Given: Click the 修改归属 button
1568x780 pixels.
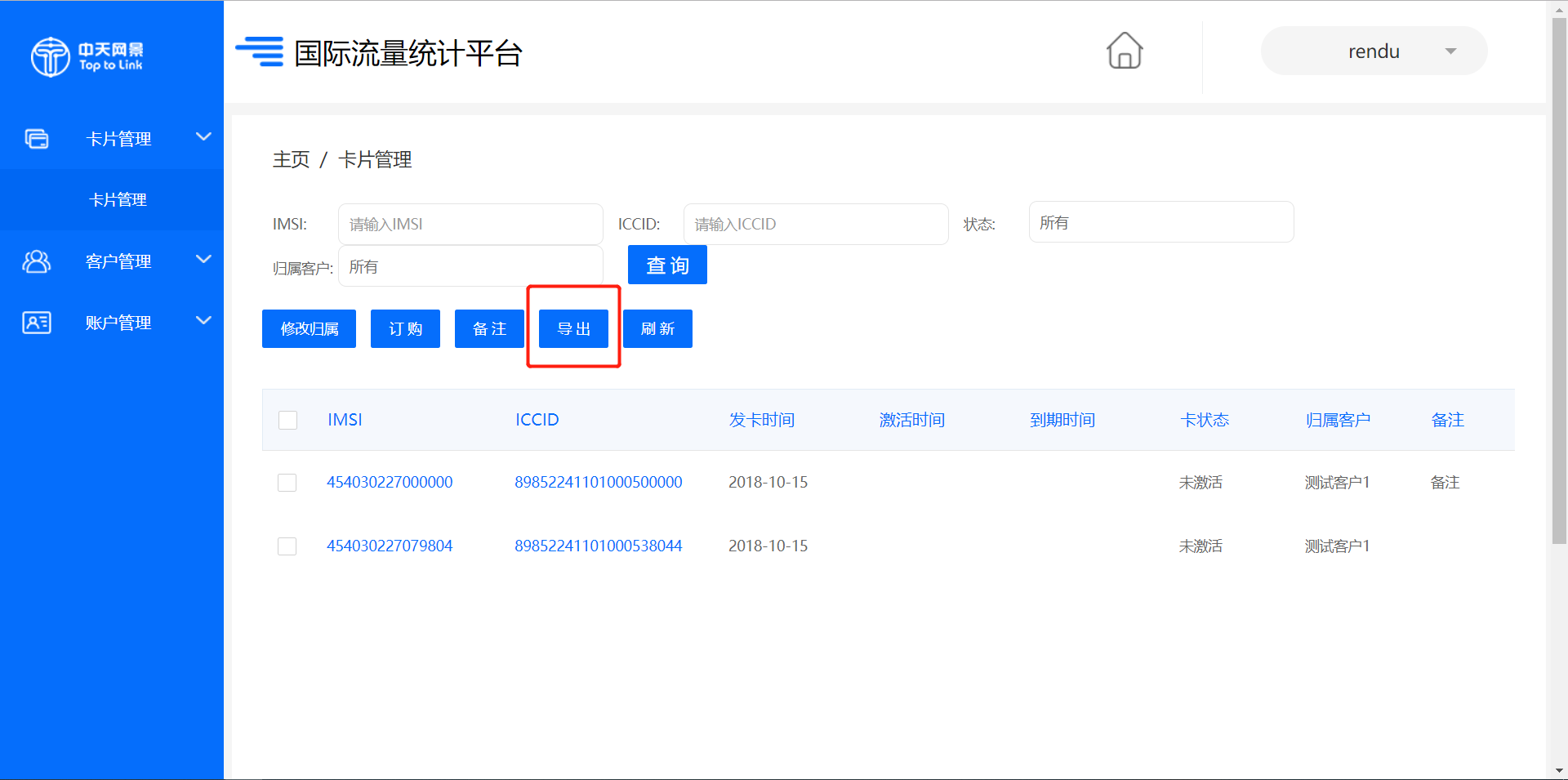Looking at the screenshot, I should tap(309, 328).
